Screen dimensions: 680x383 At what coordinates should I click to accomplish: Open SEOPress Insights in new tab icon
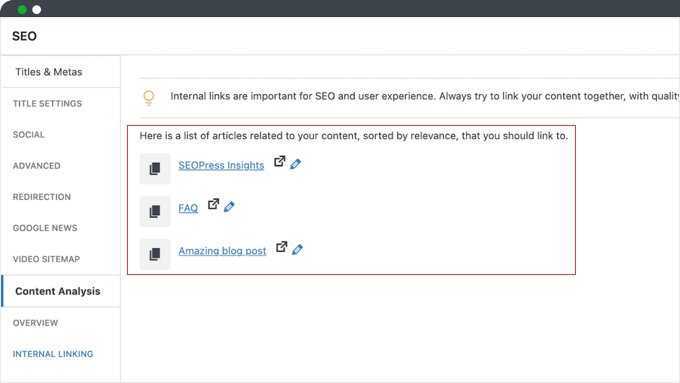pos(280,161)
